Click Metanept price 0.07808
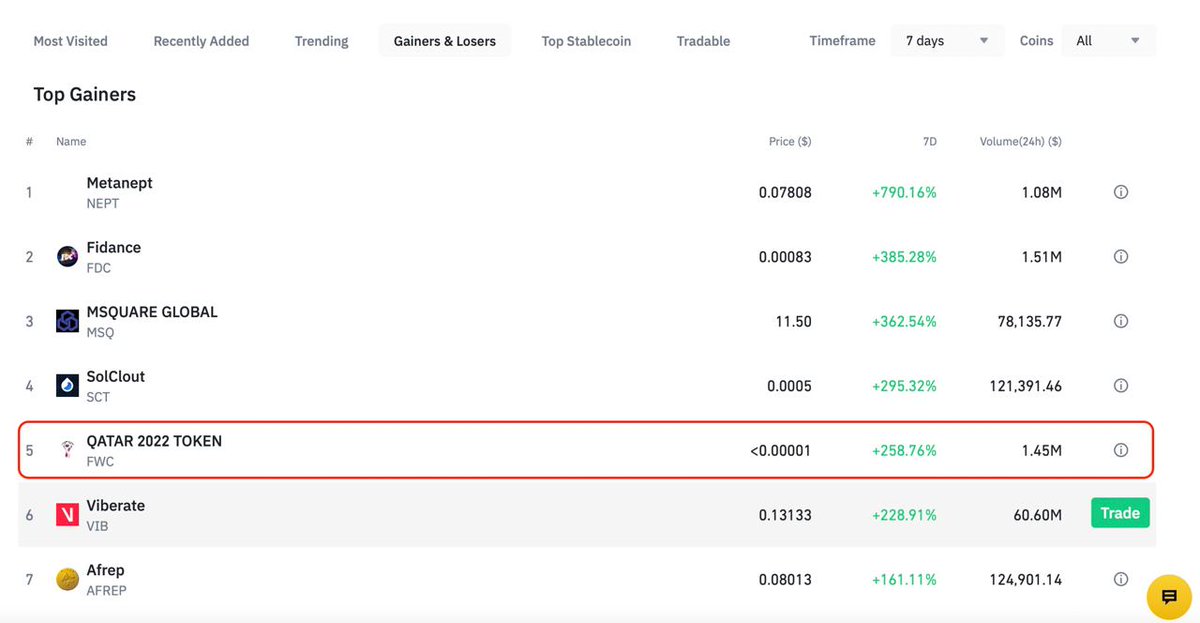Viewport: 1200px width, 623px height. pos(785,192)
